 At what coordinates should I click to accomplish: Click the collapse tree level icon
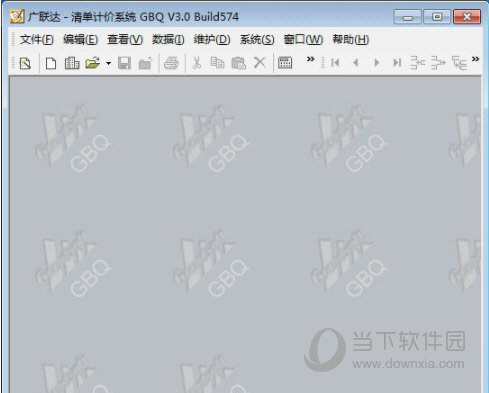417,63
